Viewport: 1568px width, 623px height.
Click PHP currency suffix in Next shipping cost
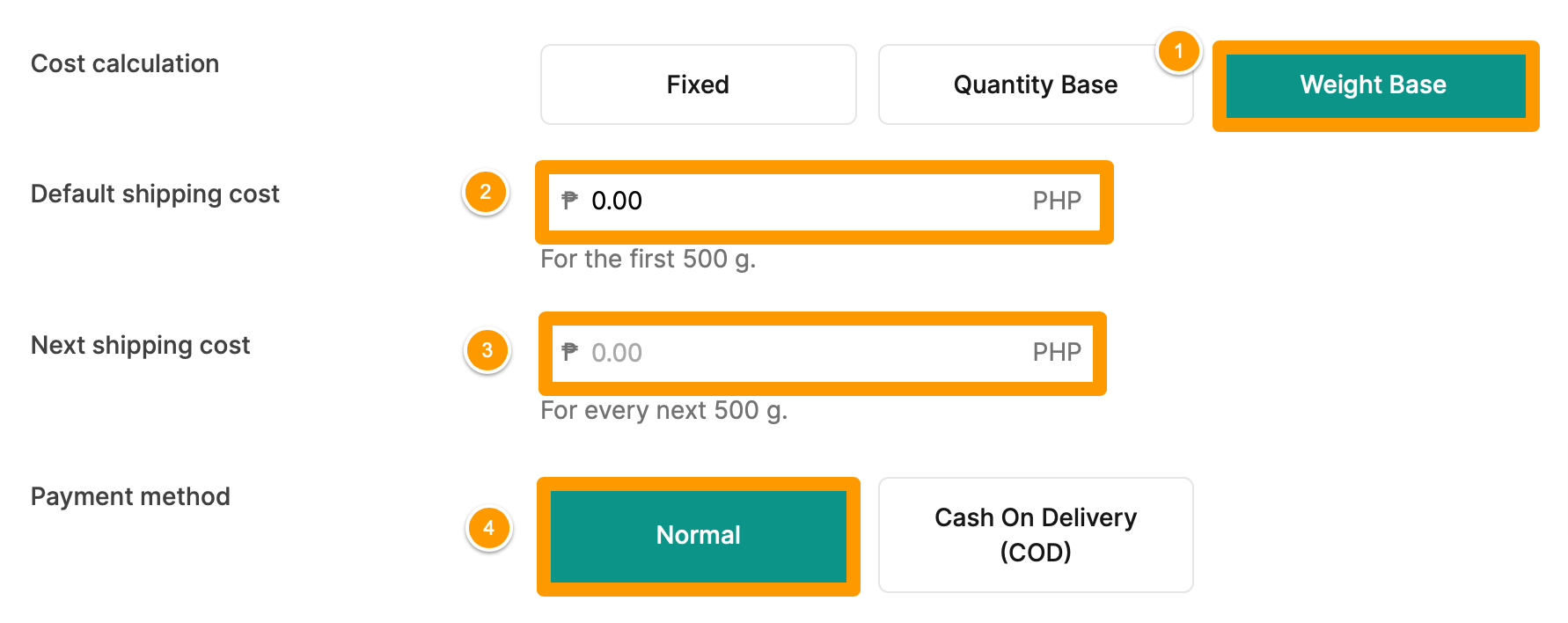pos(1056,353)
